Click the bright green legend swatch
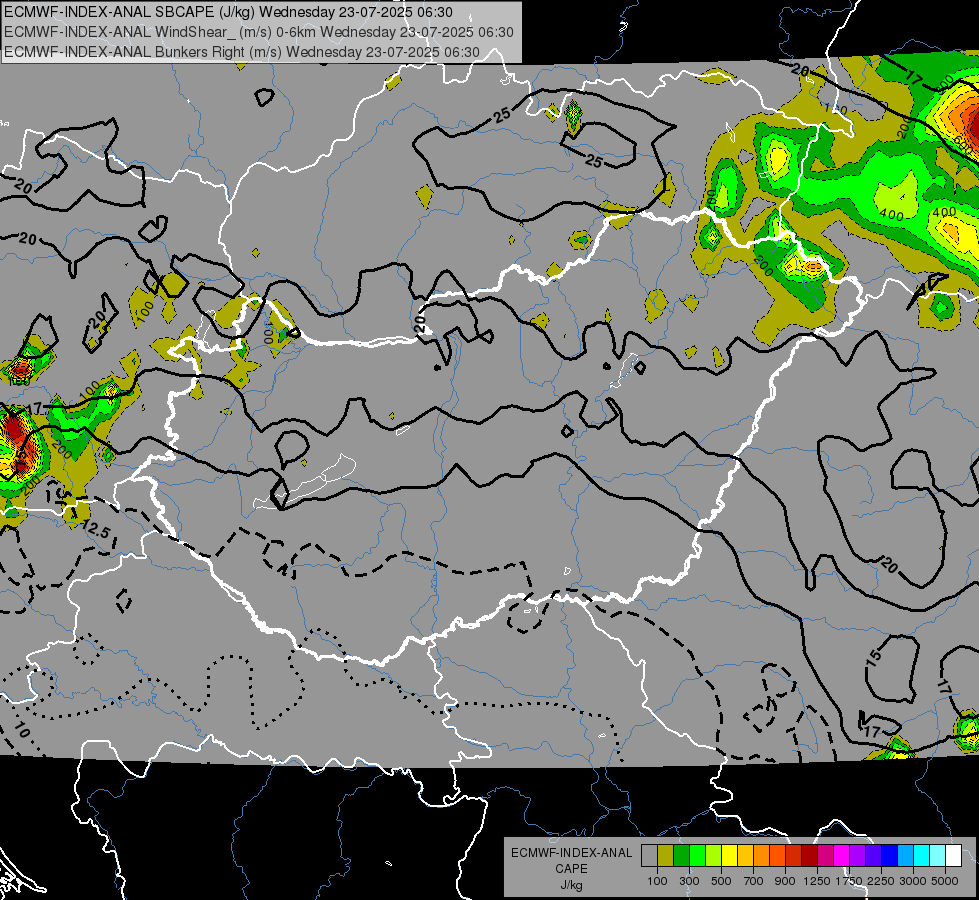This screenshot has height=900, width=979. click(x=697, y=856)
